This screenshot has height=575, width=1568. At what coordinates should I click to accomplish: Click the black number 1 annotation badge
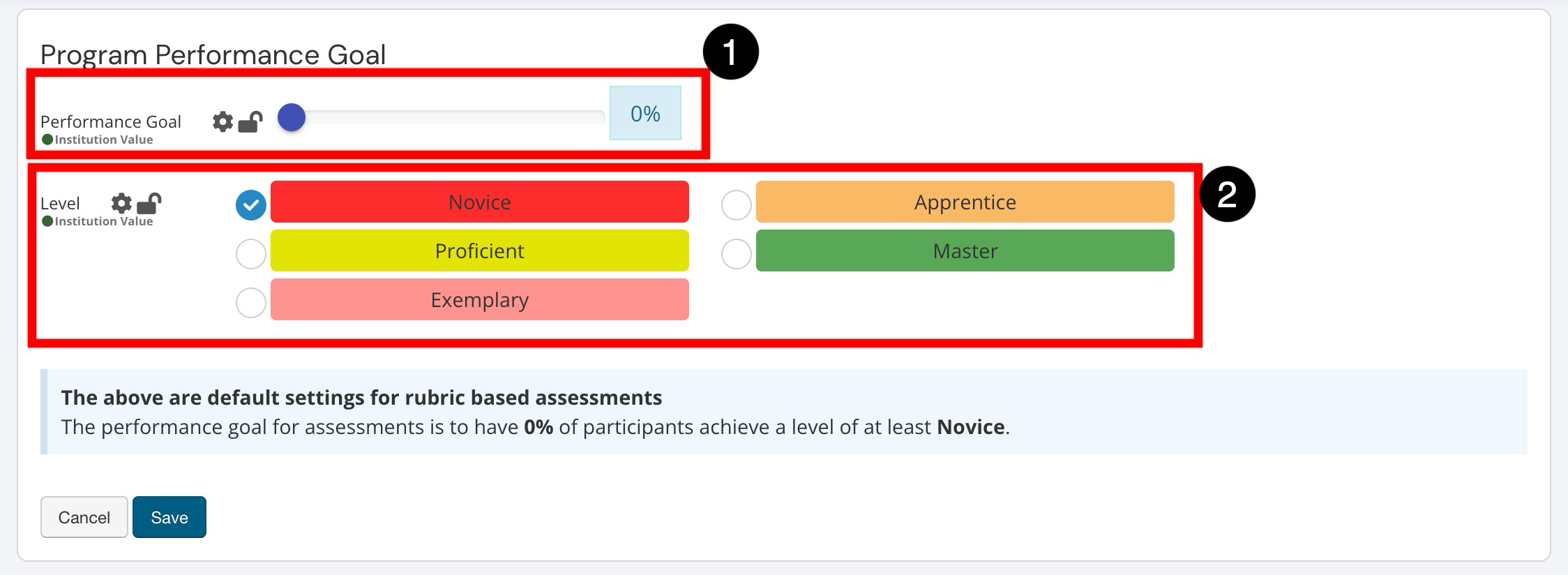point(730,52)
